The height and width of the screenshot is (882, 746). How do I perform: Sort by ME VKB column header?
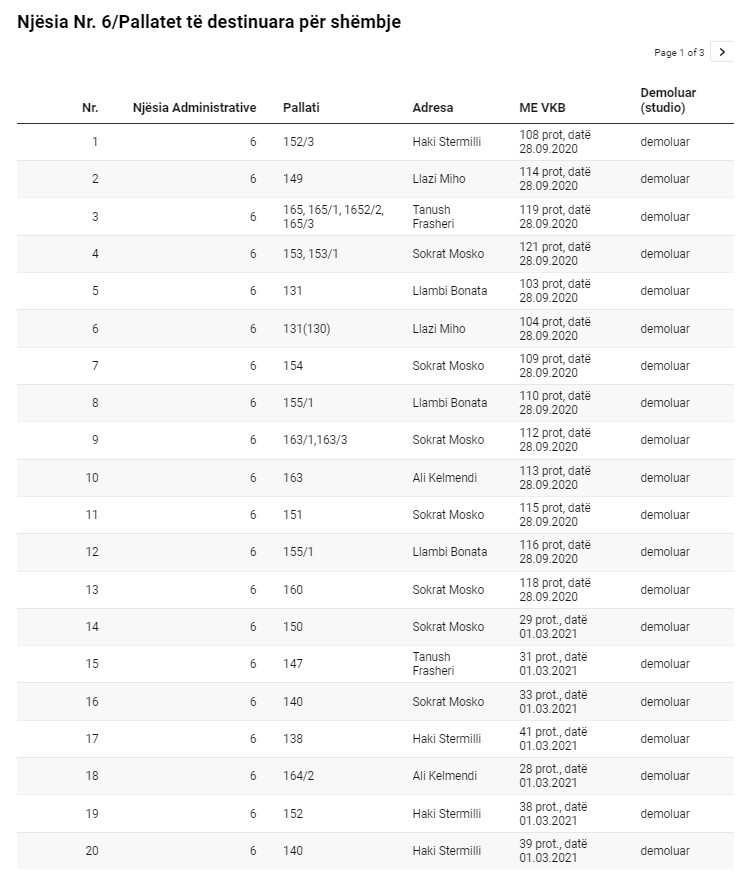coord(542,108)
